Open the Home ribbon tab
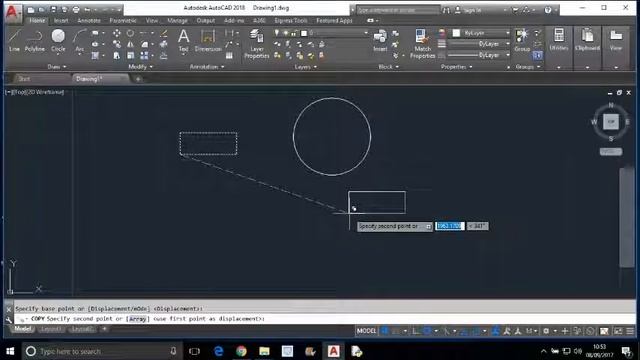Viewport: 640px width, 360px height. pyautogui.click(x=37, y=20)
